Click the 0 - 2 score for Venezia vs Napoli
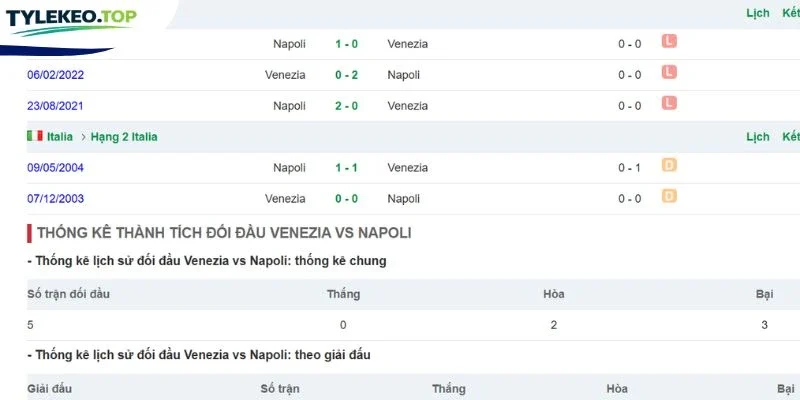The image size is (800, 400). [346, 75]
